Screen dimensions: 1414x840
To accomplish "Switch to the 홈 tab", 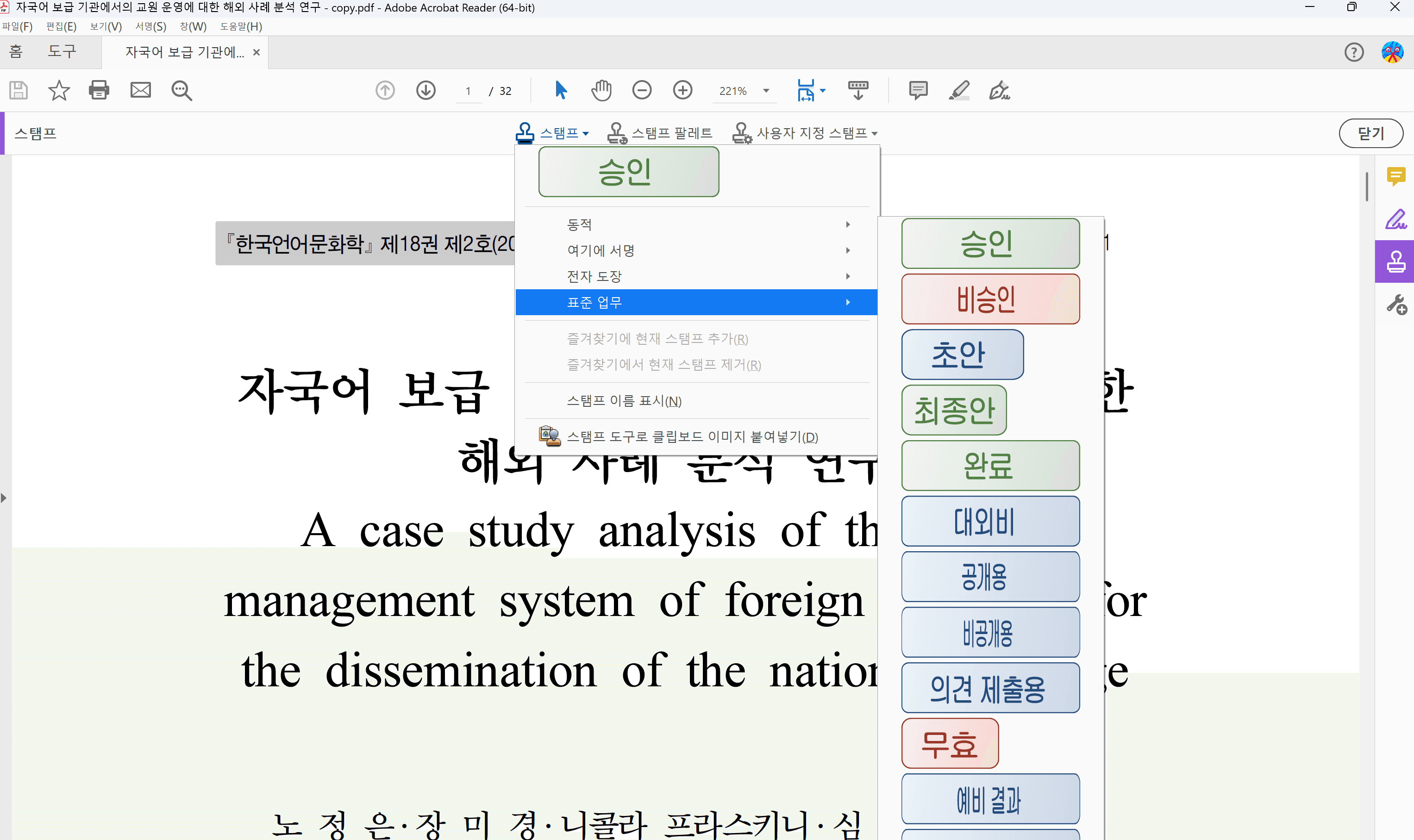I will click(x=16, y=52).
